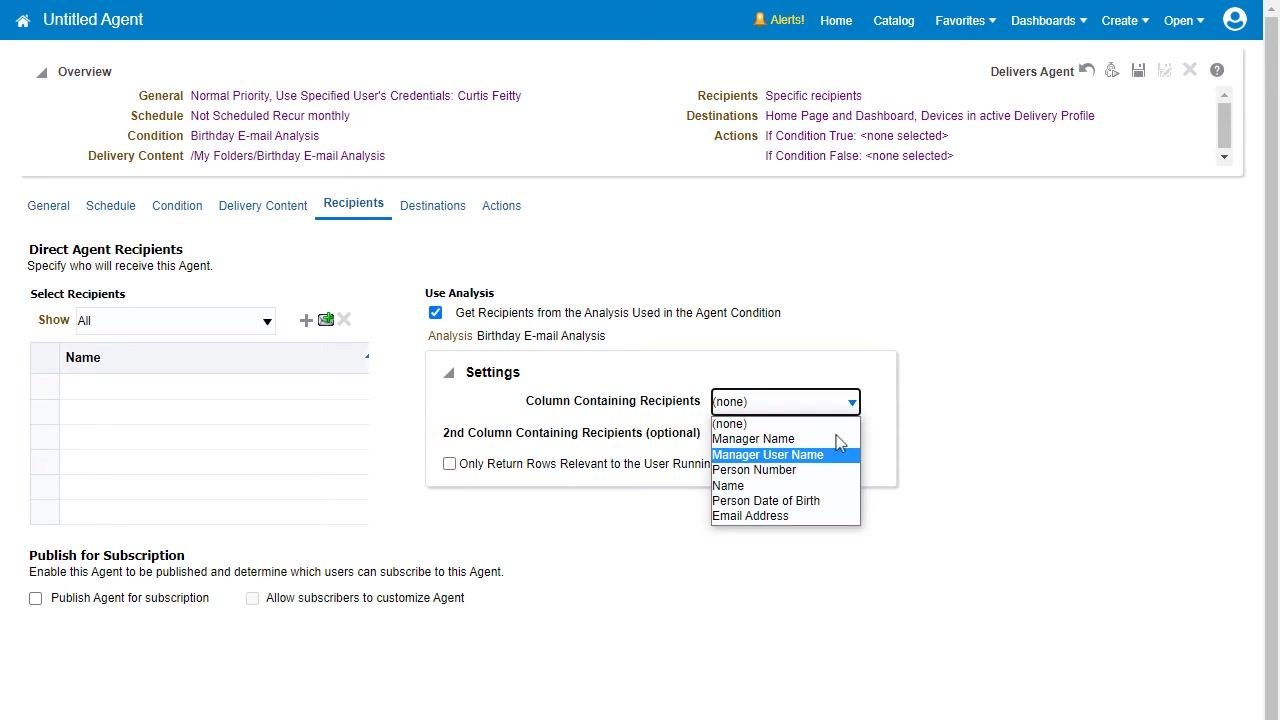This screenshot has height=720, width=1280.
Task: Uncheck Get Recipients from the Analysis
Action: [x=435, y=313]
